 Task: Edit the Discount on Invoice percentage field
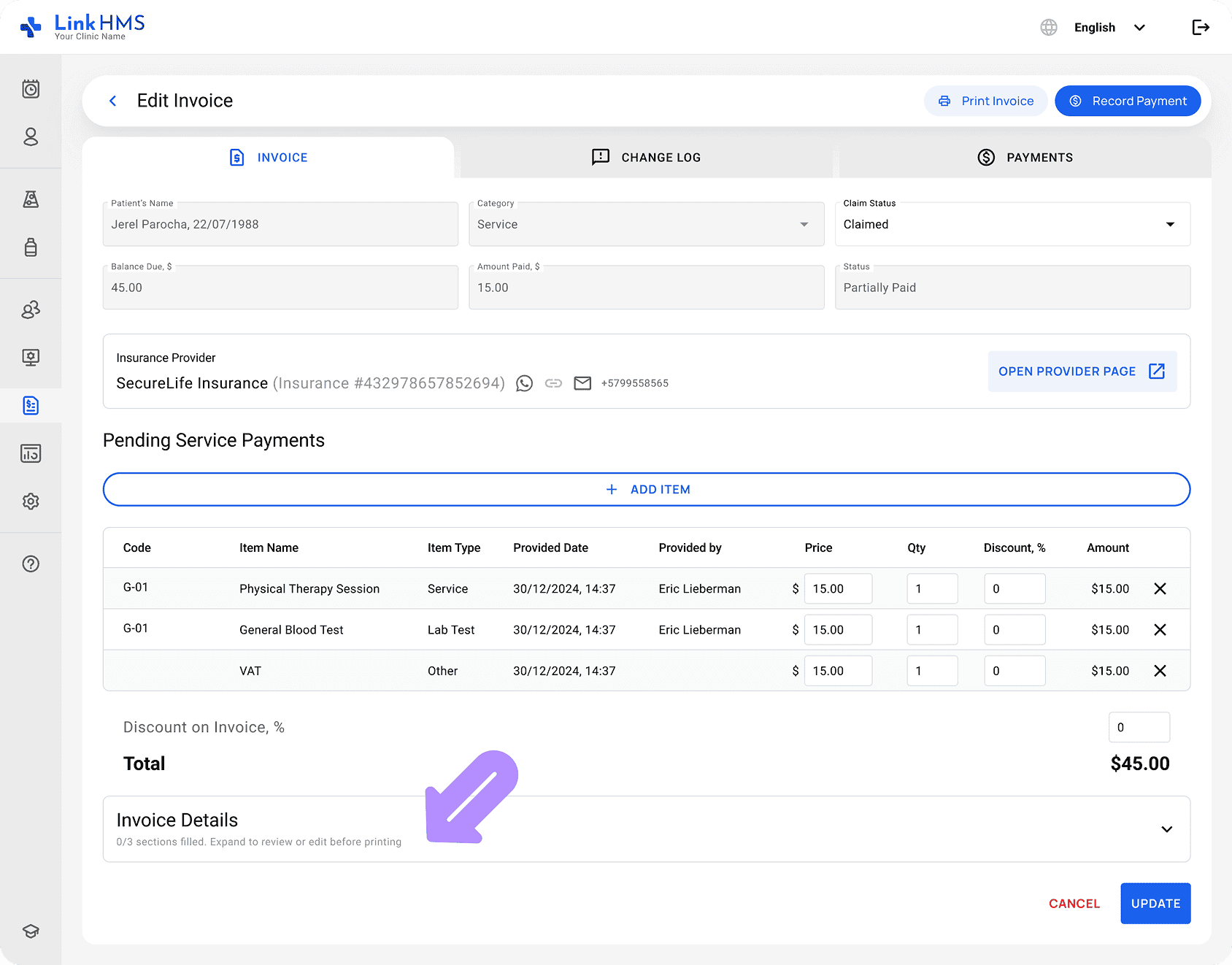(1139, 727)
